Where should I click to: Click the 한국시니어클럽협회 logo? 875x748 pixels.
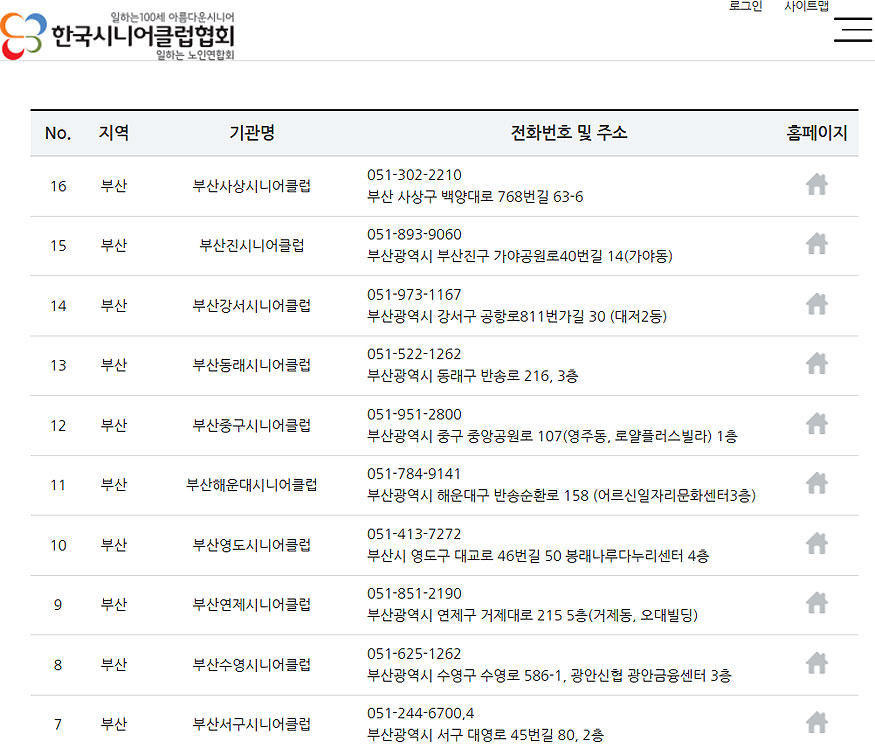coord(120,35)
